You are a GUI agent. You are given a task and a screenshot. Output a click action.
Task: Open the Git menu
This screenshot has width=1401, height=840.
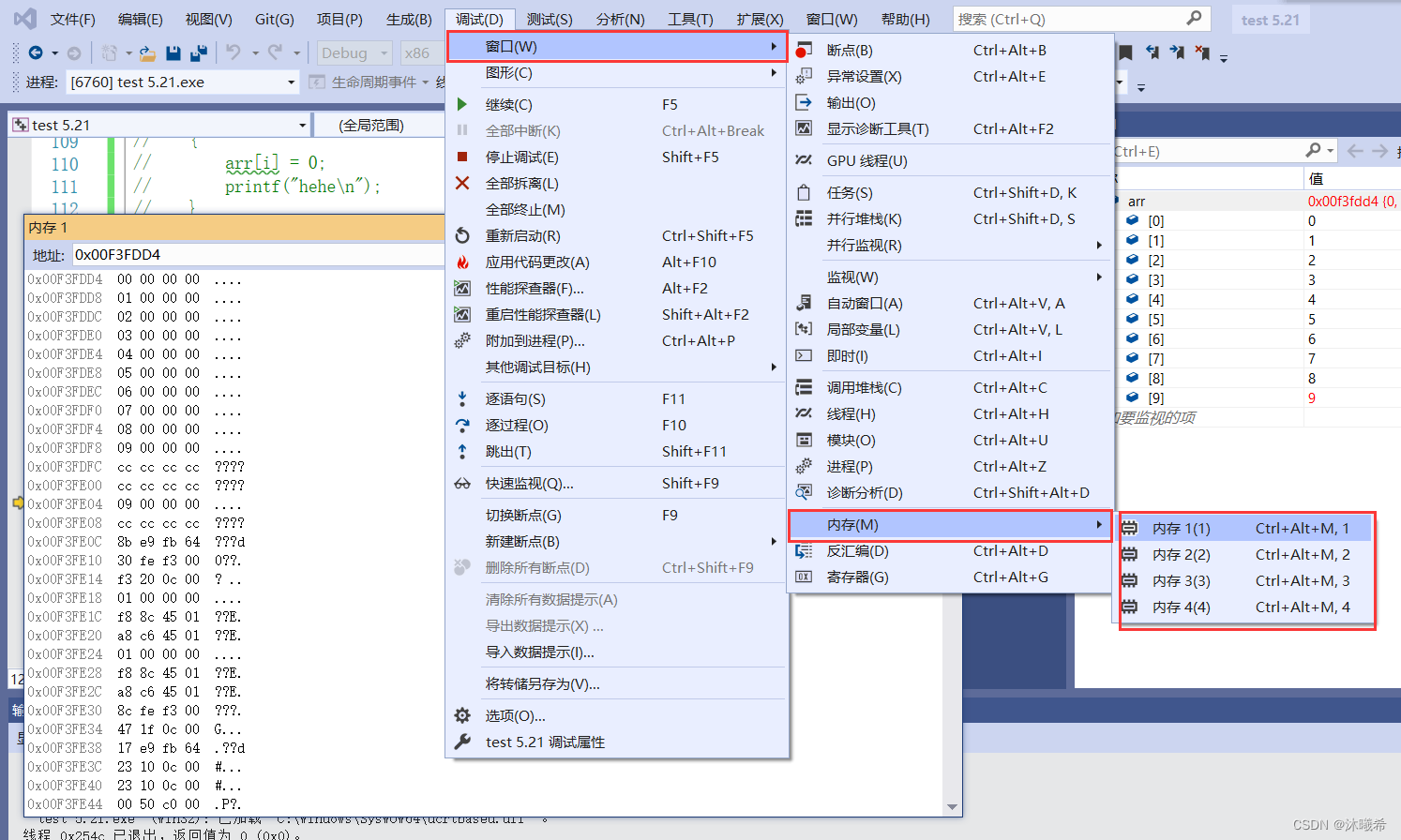[x=274, y=19]
